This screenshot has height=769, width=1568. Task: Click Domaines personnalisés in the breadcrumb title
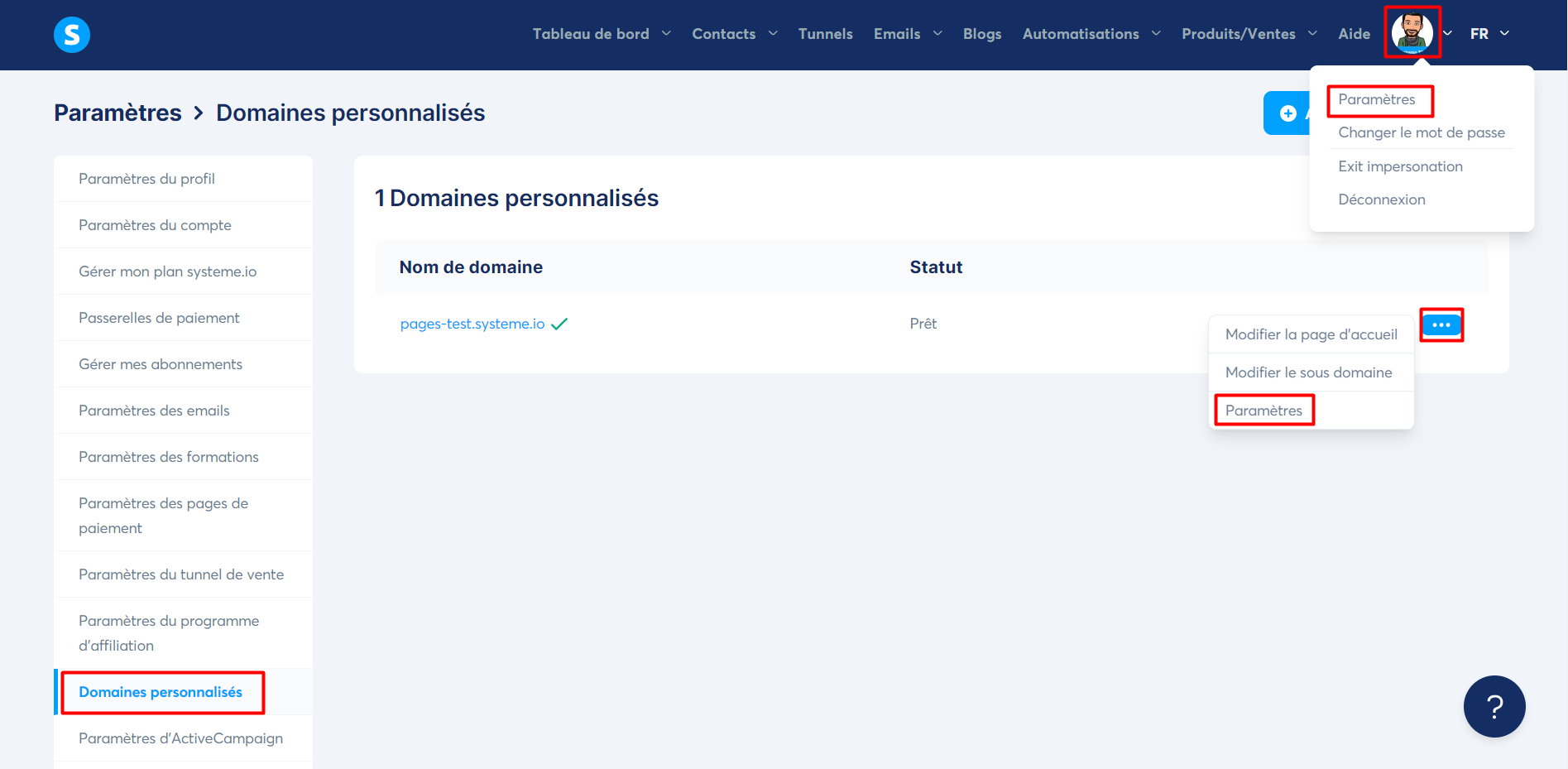351,113
